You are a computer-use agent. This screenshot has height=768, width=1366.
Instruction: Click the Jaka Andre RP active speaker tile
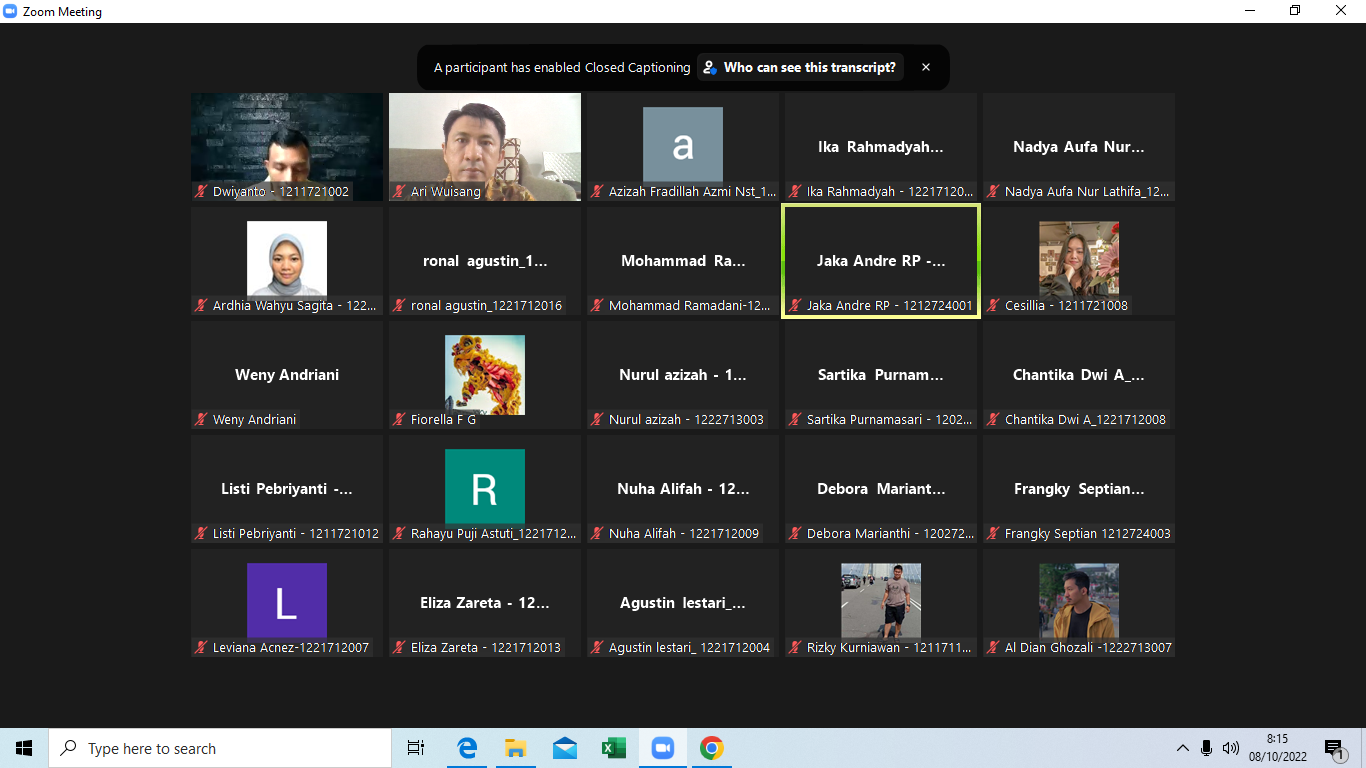pyautogui.click(x=881, y=261)
